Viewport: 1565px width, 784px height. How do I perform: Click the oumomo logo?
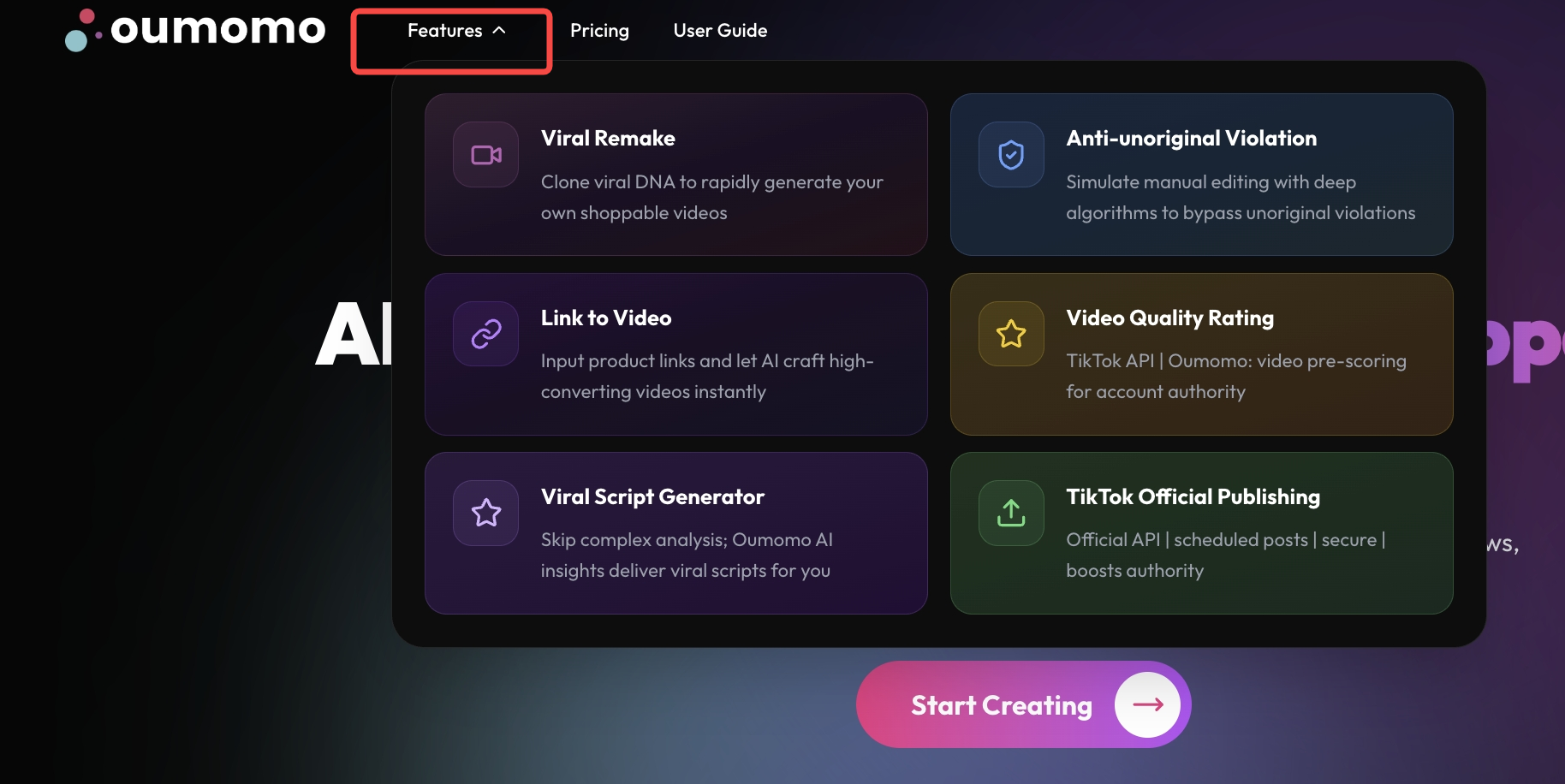click(195, 30)
